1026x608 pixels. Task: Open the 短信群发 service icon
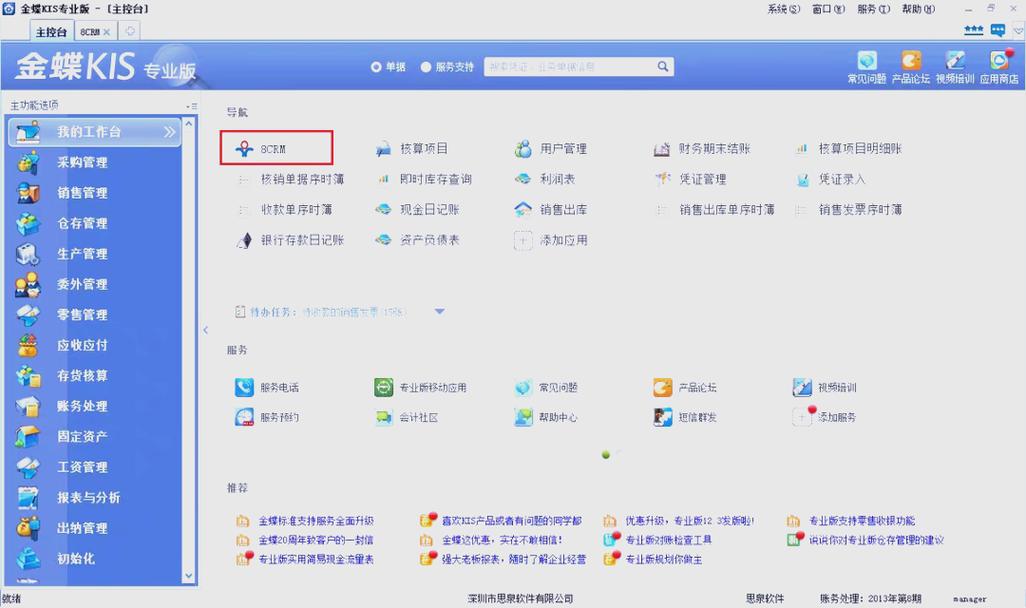click(685, 417)
